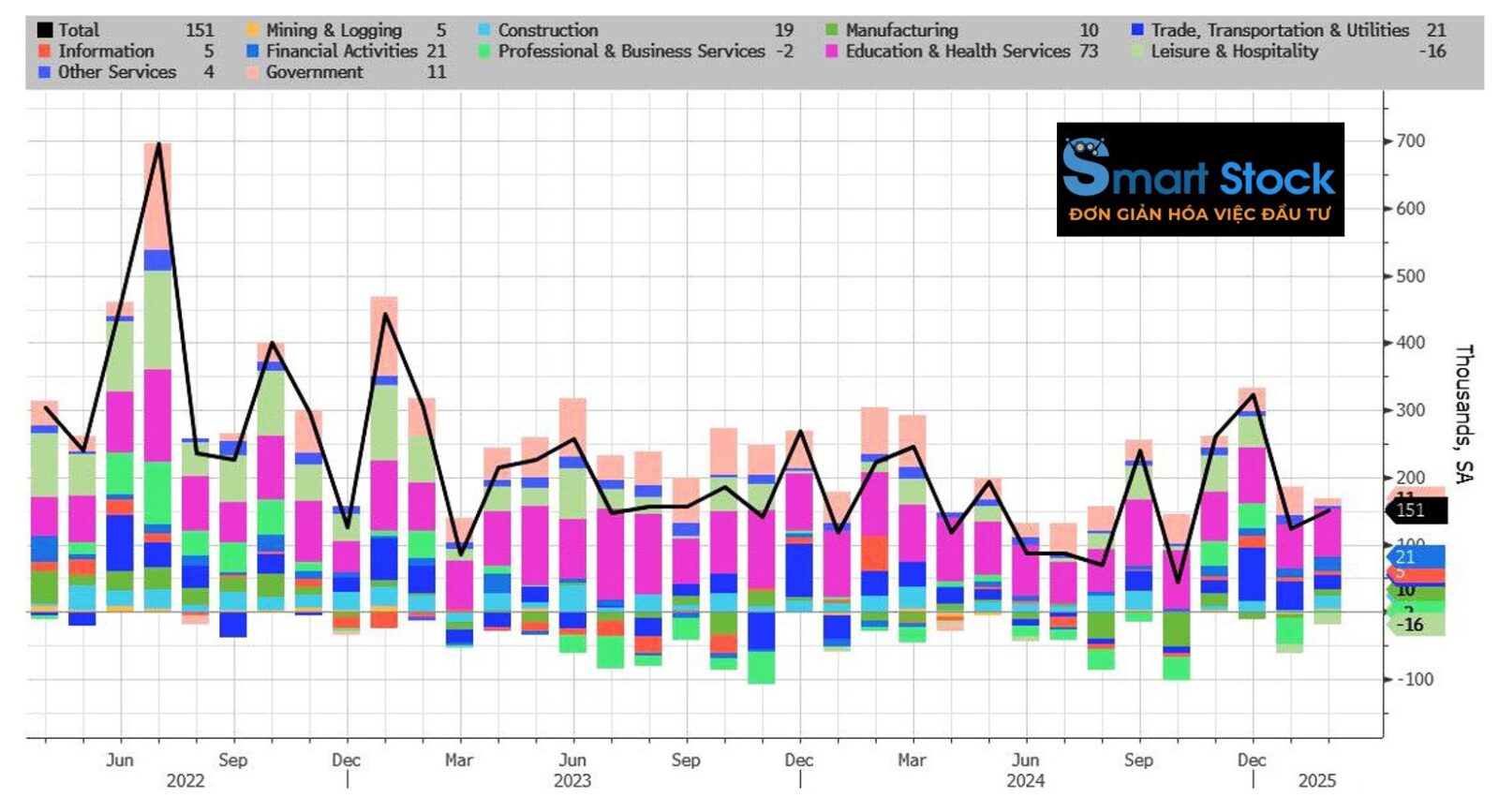Toggle the Financial Activities series label
Screen dimensions: 1499x812
341,52
